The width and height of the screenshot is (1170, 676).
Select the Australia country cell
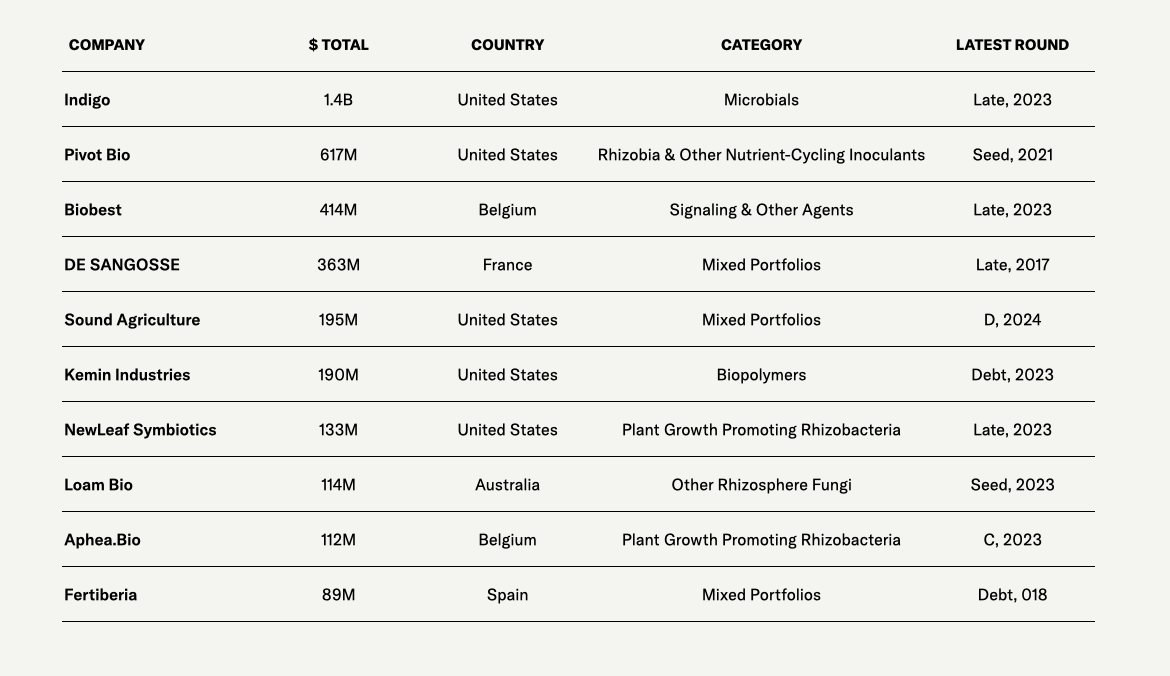pyautogui.click(x=507, y=485)
